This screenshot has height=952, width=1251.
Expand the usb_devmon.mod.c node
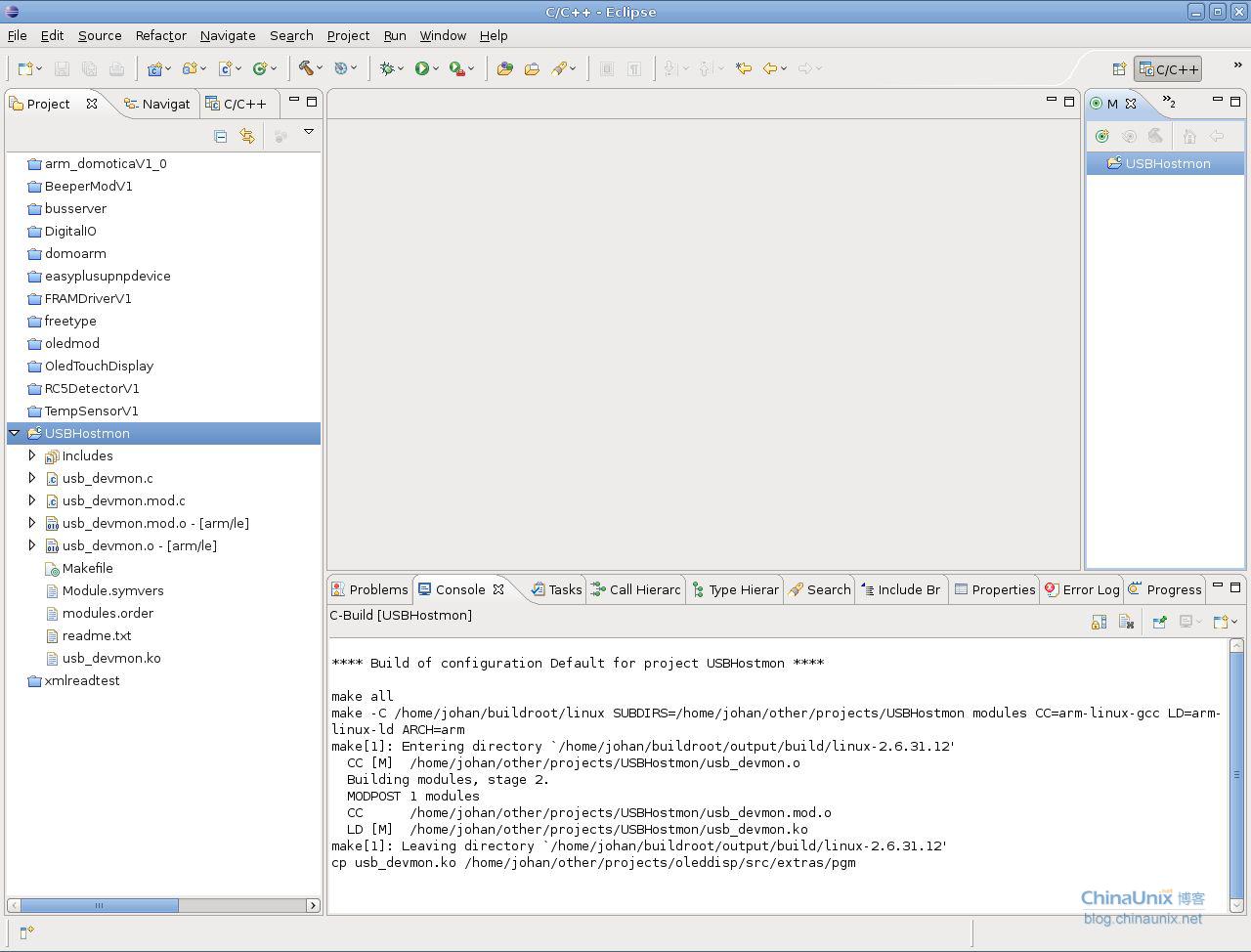(32, 500)
